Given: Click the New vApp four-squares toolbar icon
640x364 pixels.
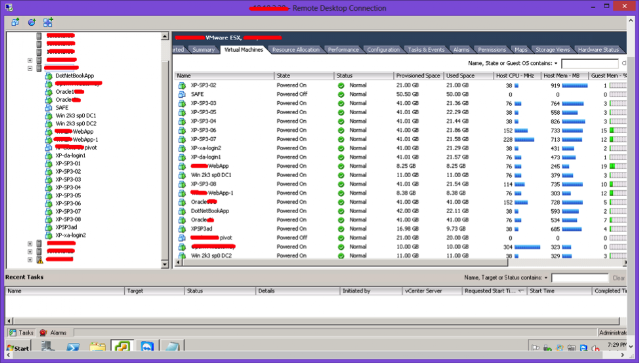Looking at the screenshot, I should point(48,22).
